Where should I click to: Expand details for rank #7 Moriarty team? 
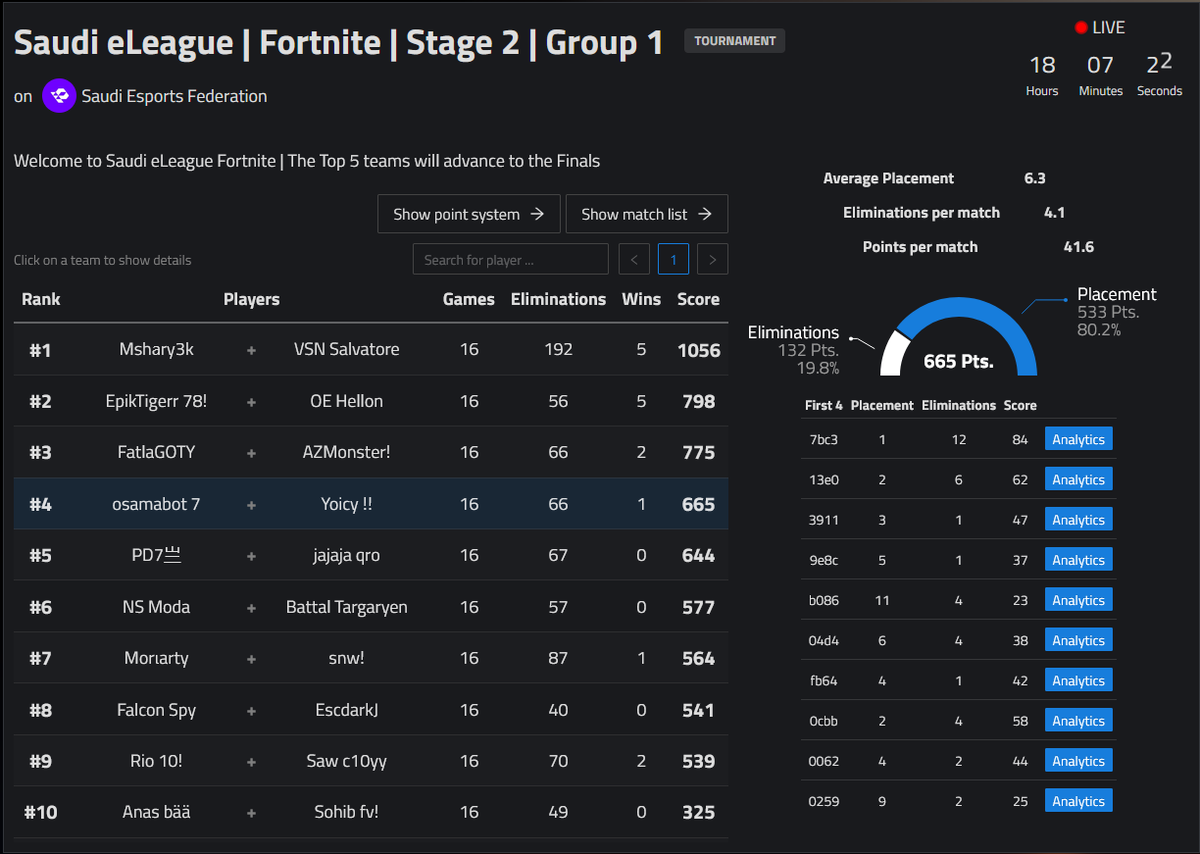click(371, 658)
